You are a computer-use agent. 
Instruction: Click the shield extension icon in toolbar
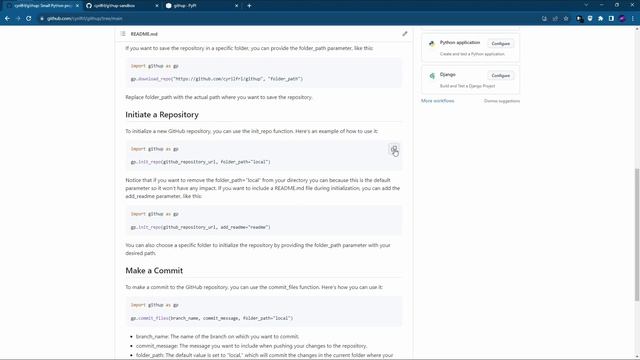point(590,18)
